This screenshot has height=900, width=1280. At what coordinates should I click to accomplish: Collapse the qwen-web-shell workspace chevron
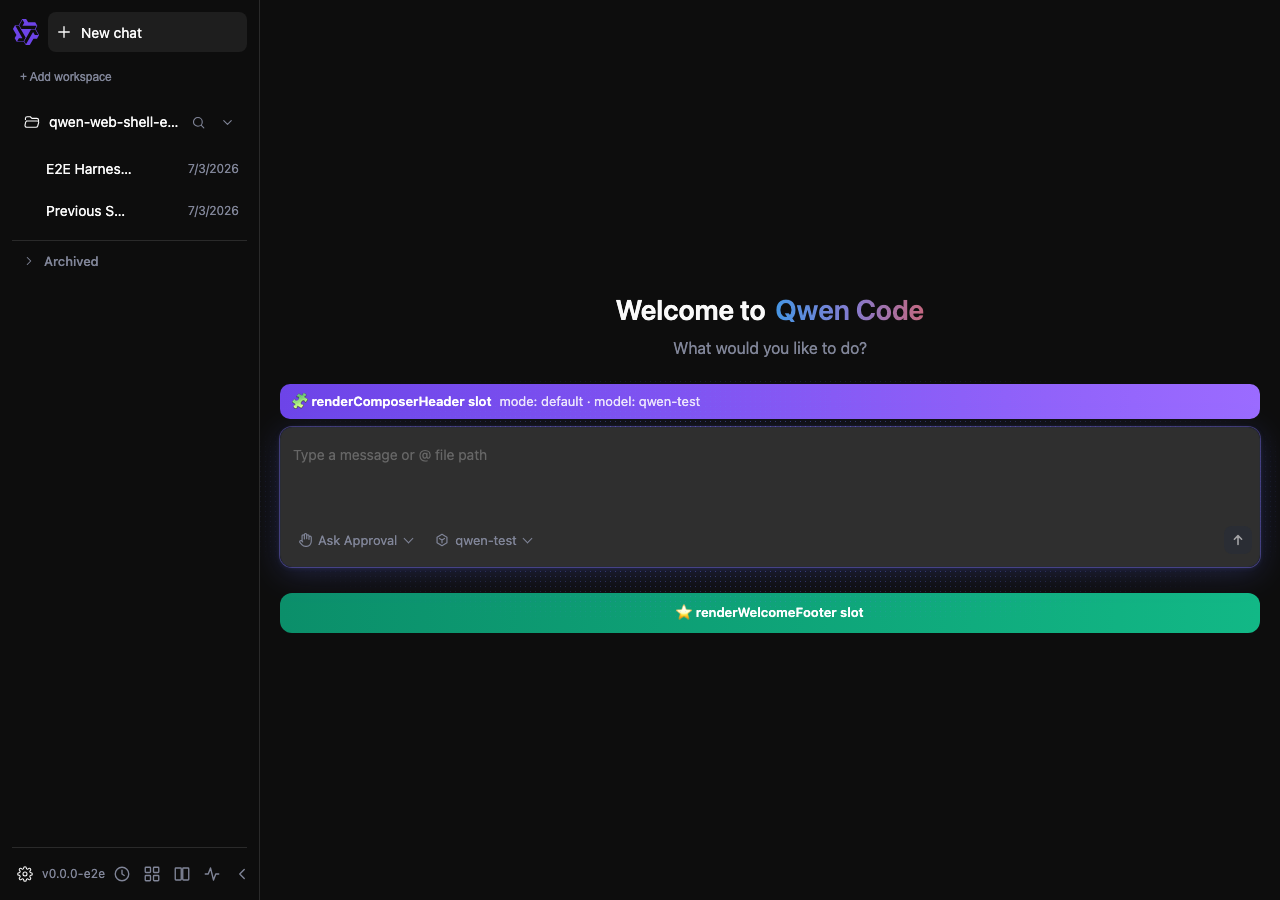pyautogui.click(x=227, y=122)
